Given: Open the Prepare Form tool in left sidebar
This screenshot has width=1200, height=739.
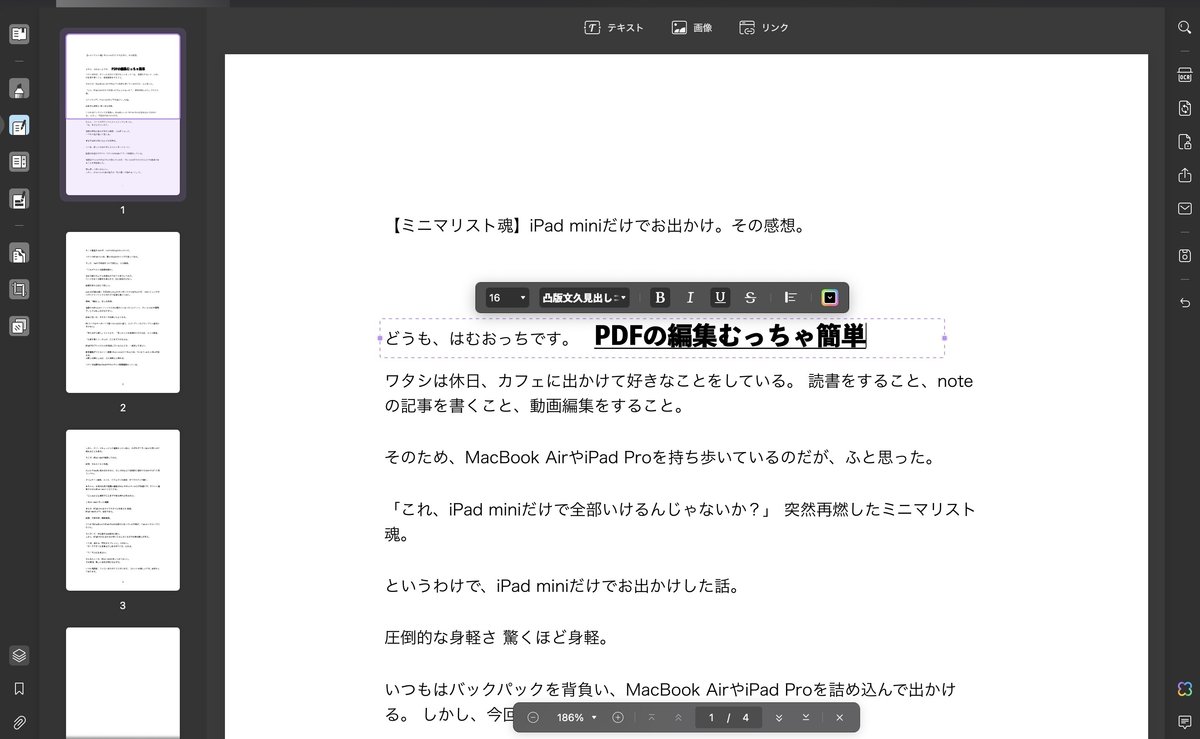Looking at the screenshot, I should click(x=19, y=162).
